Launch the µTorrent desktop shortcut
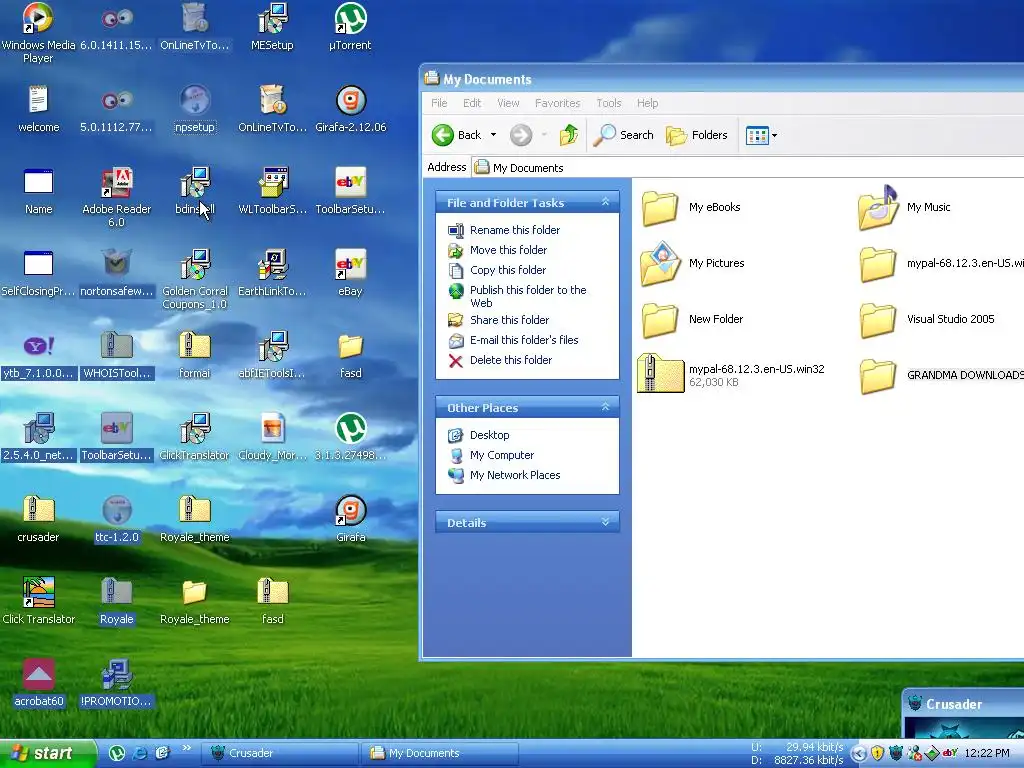The height and width of the screenshot is (768, 1024). (351, 18)
